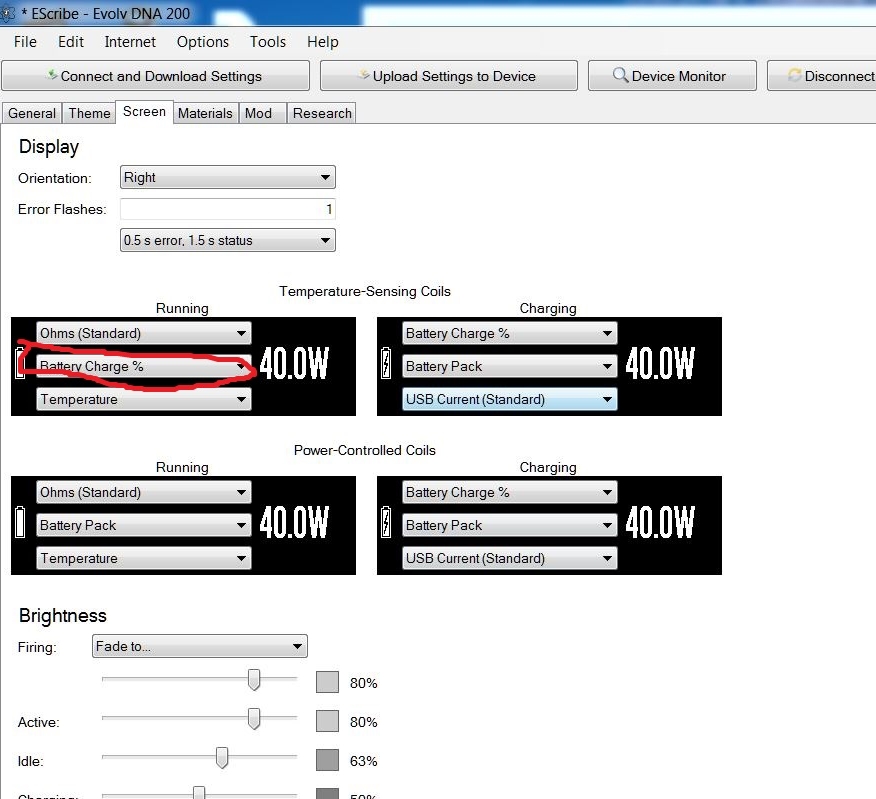Viewport: 876px width, 799px height.
Task: Open USB Current dropdown in Temperature-Sensing Charging
Action: point(510,400)
